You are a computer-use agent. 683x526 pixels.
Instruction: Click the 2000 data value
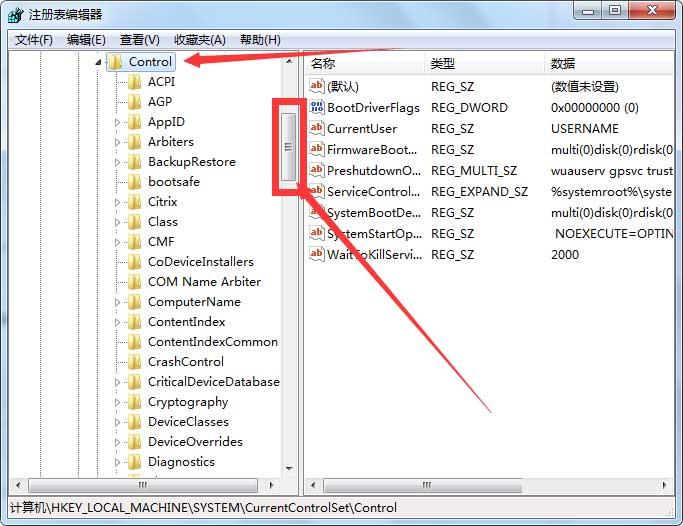(x=565, y=255)
